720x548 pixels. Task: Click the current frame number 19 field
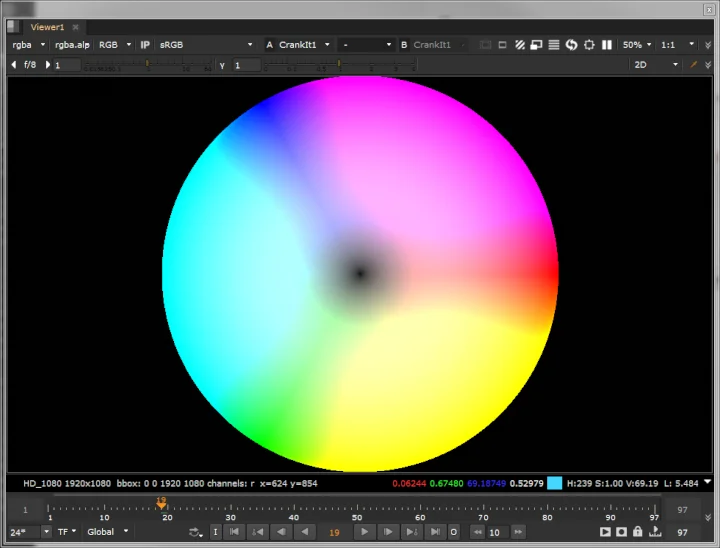point(334,532)
